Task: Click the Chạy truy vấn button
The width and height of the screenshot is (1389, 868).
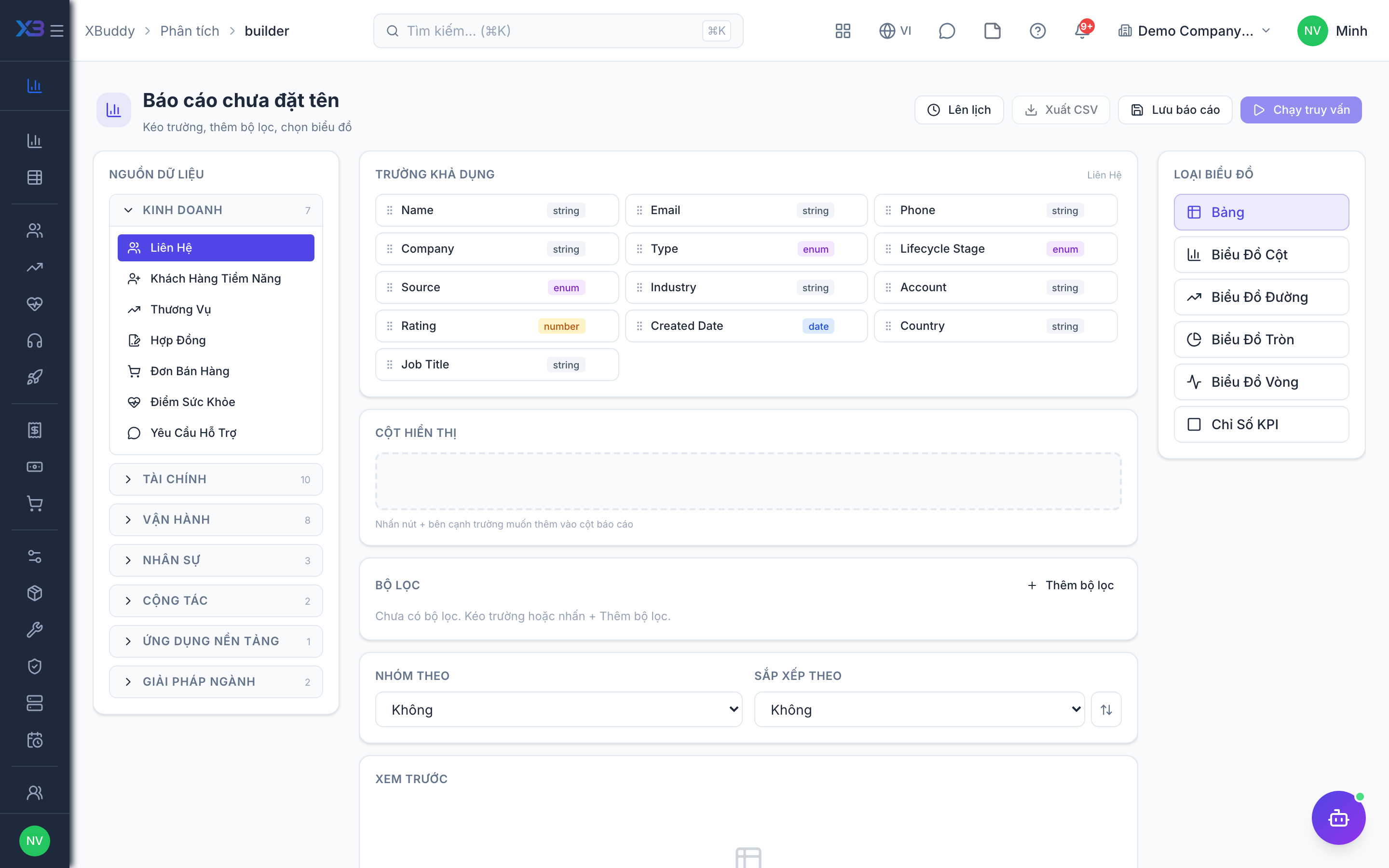Action: (1301, 109)
